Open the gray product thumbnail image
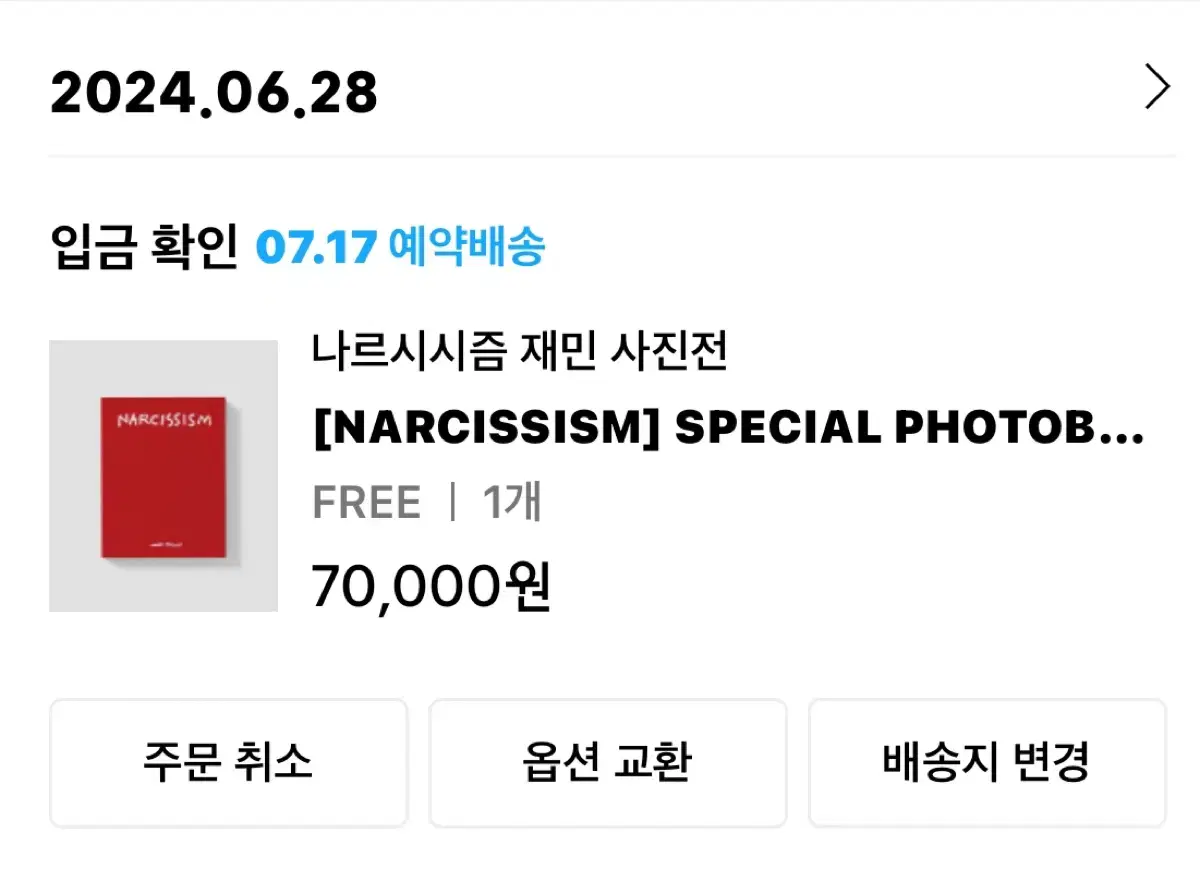This screenshot has height=881, width=1200. coord(163,476)
